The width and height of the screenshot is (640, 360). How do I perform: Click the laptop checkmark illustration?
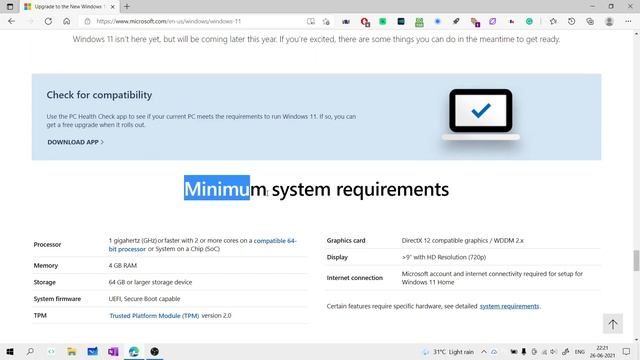click(480, 115)
